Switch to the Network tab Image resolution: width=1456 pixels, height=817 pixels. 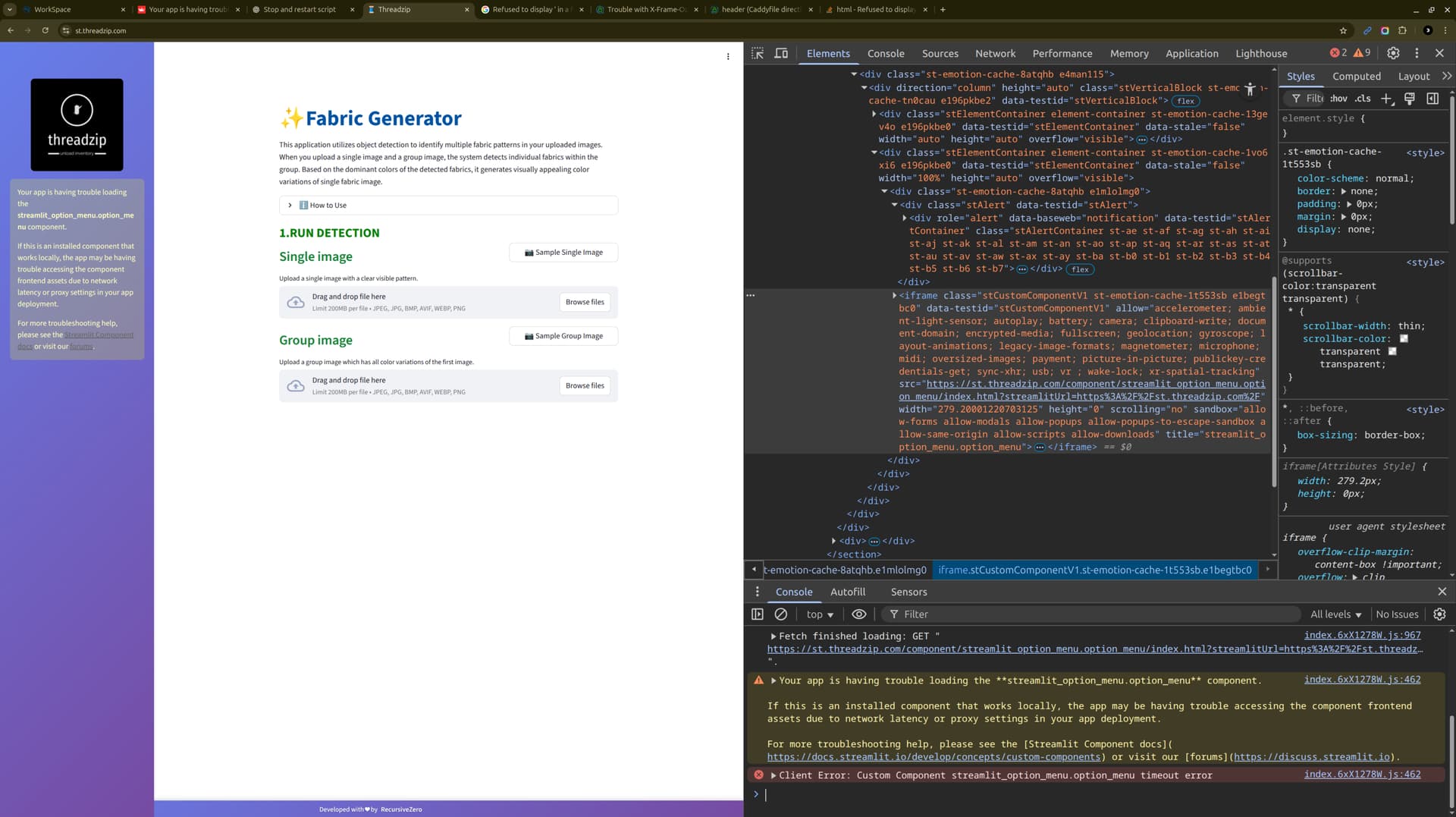pyautogui.click(x=995, y=53)
